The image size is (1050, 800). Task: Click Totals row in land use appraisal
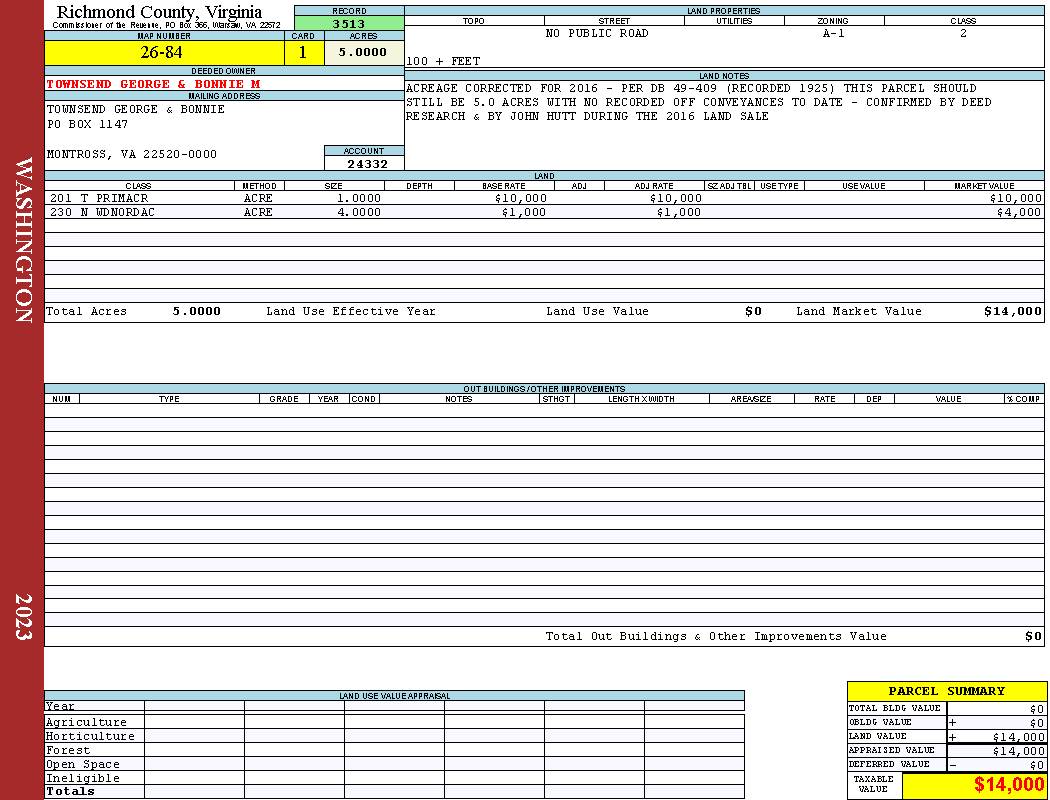pyautogui.click(x=394, y=791)
